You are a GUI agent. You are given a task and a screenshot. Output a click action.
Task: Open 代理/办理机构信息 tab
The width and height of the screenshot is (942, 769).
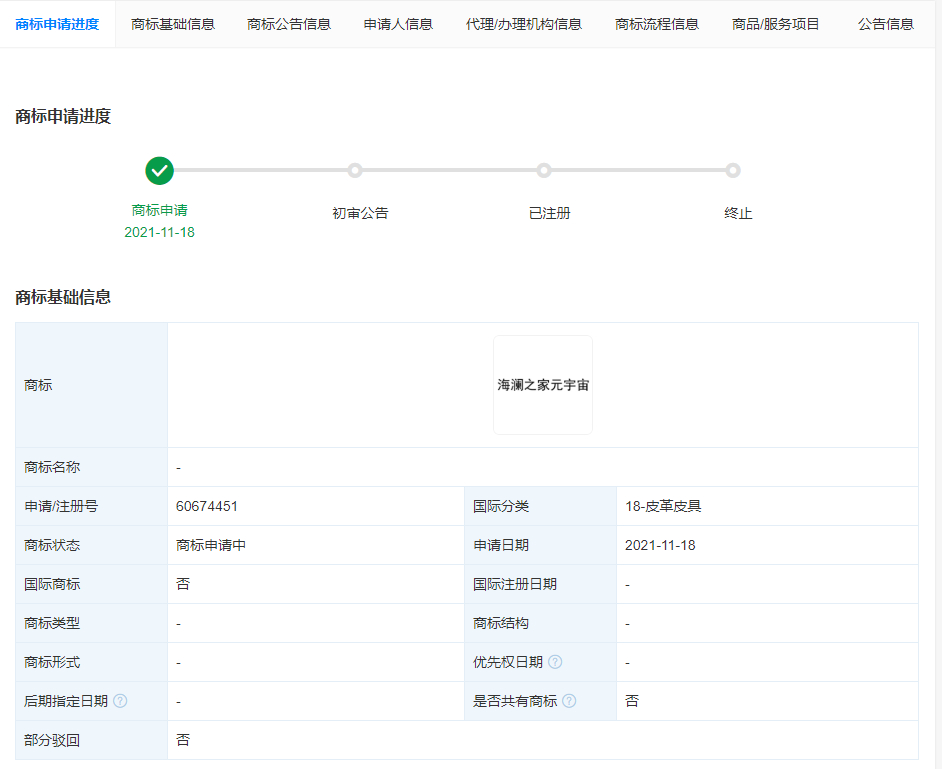pos(524,24)
